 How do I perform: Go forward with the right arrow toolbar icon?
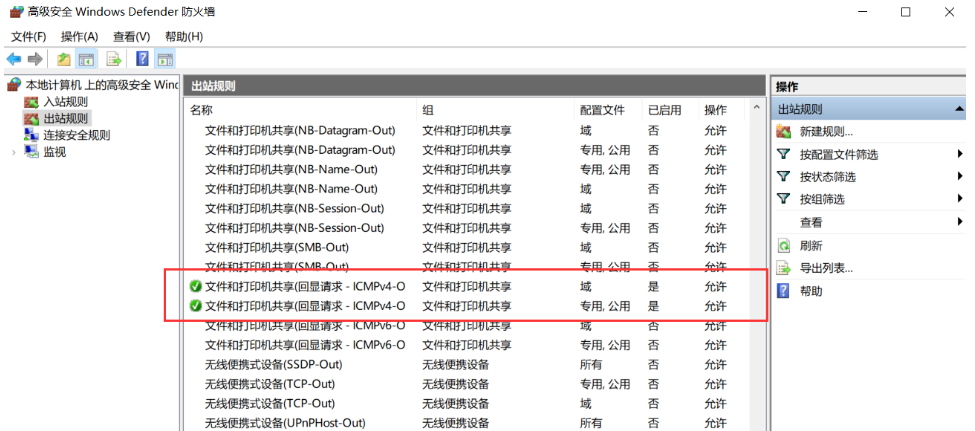[x=35, y=59]
